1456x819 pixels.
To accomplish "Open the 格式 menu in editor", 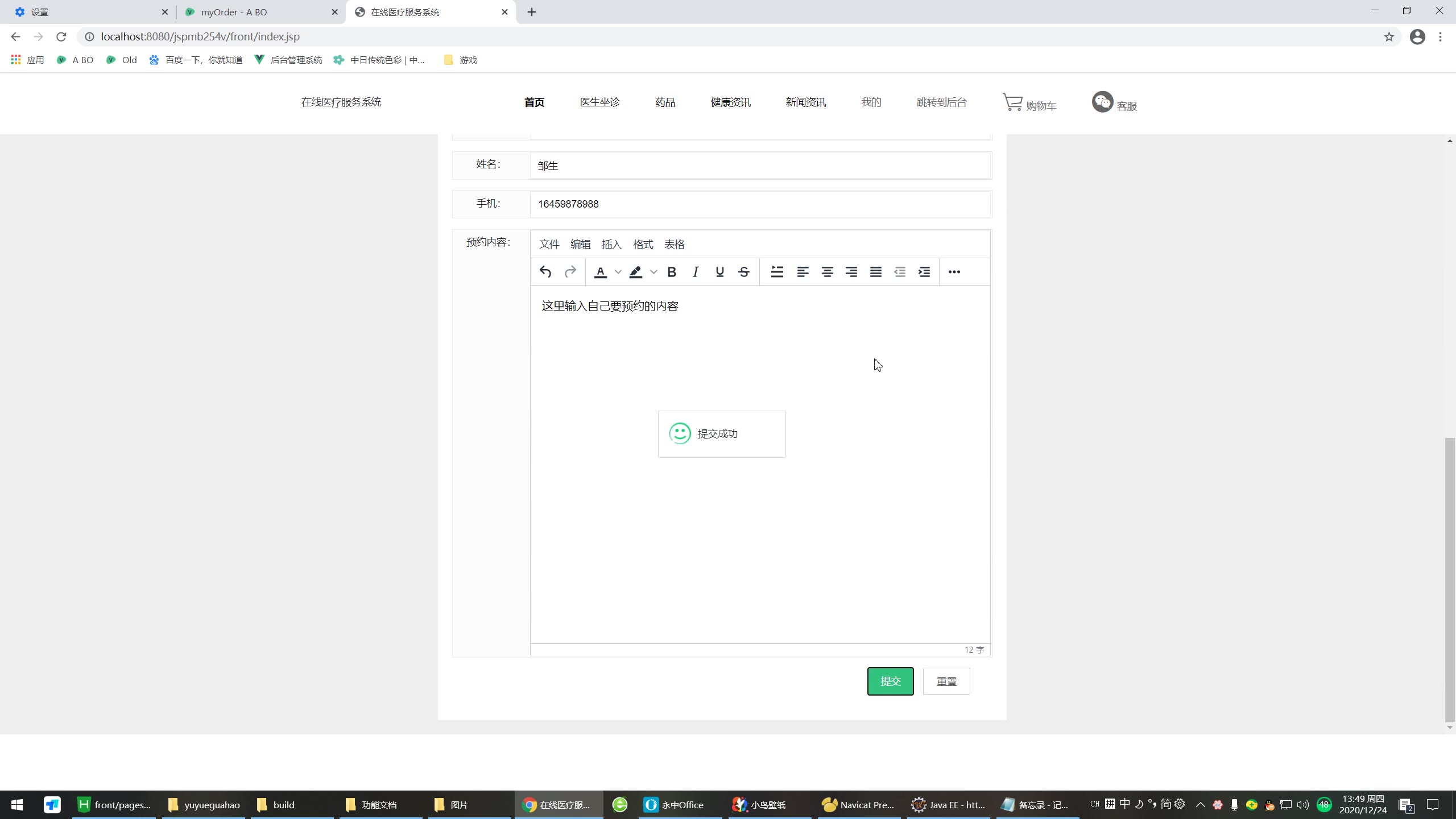I will pos(643,245).
